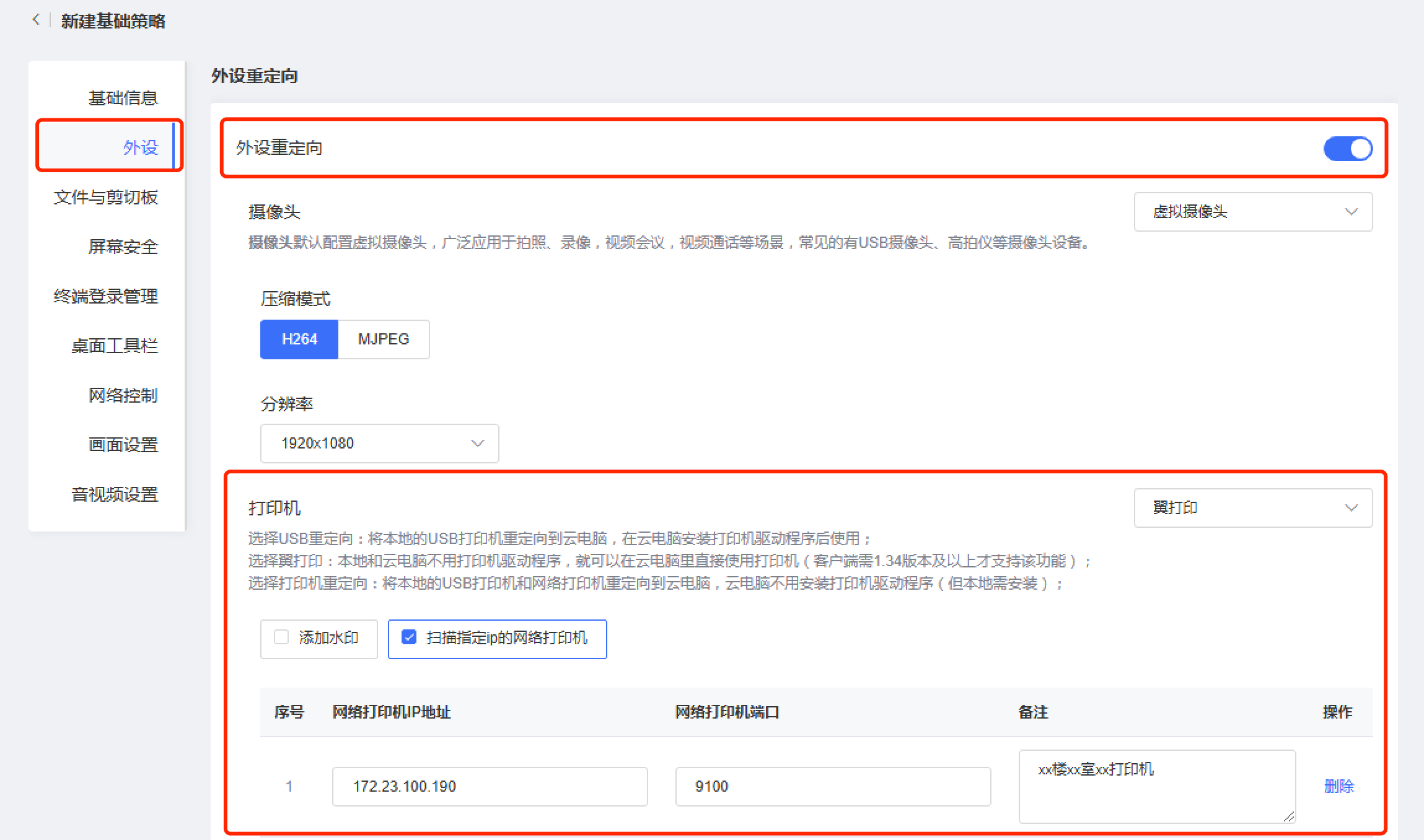Click the back arrow beside 新建基础策略
The width and height of the screenshot is (1424, 840).
tap(36, 20)
